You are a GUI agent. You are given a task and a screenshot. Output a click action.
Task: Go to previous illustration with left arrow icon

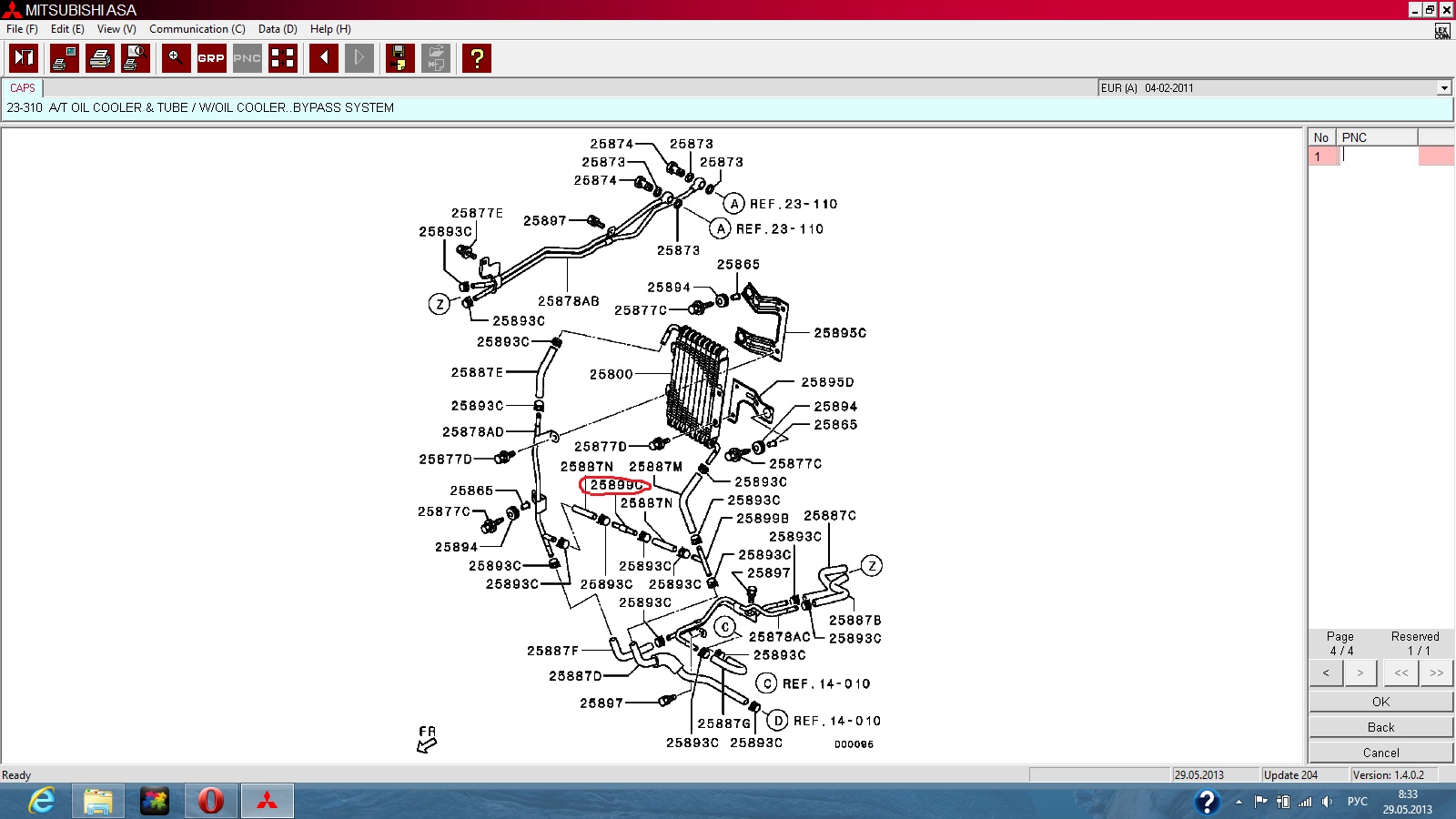pyautogui.click(x=324, y=58)
